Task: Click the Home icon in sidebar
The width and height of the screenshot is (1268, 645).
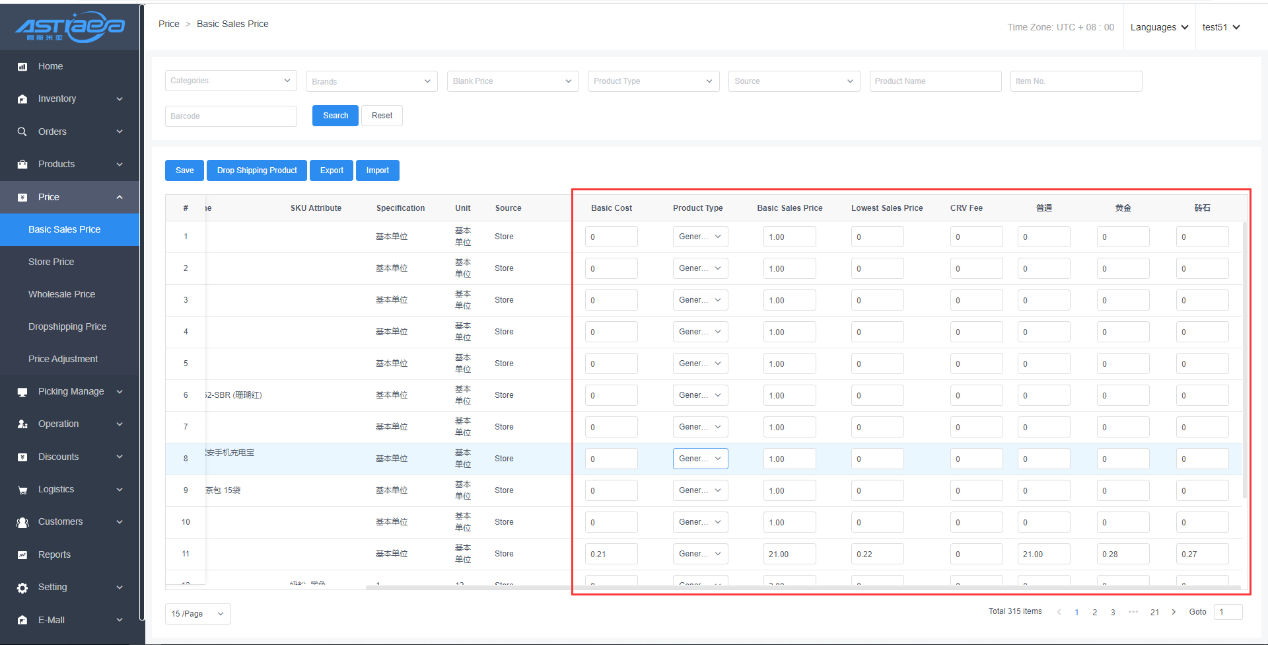Action: click(x=22, y=67)
